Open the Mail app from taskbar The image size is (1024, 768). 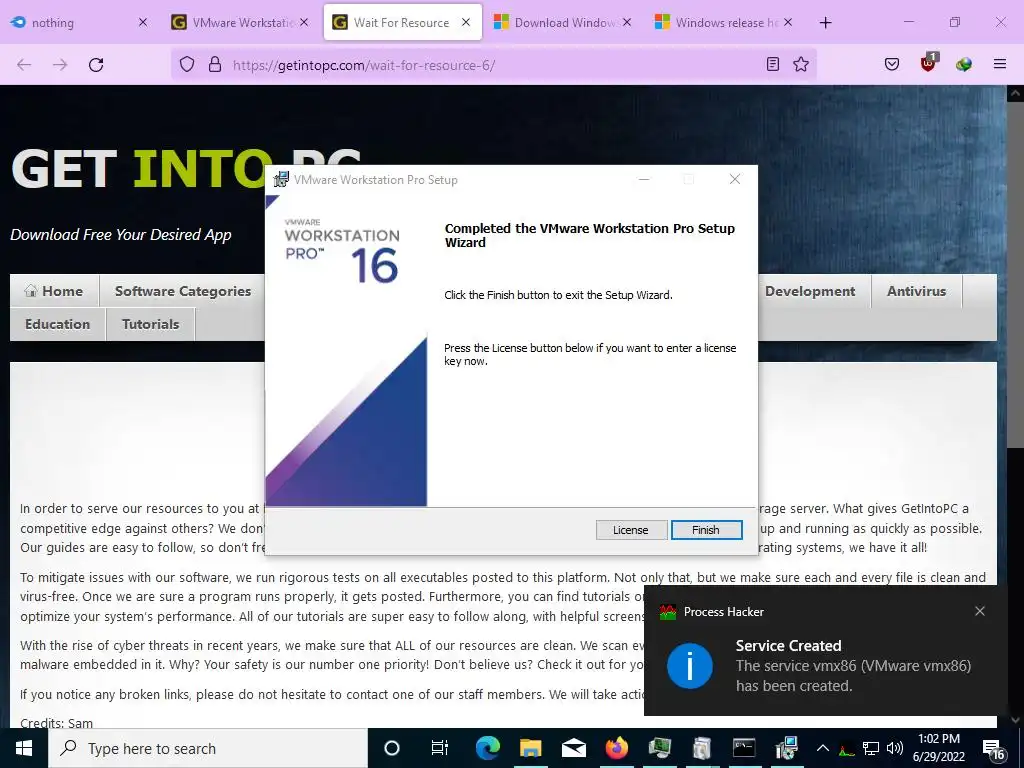coord(573,748)
